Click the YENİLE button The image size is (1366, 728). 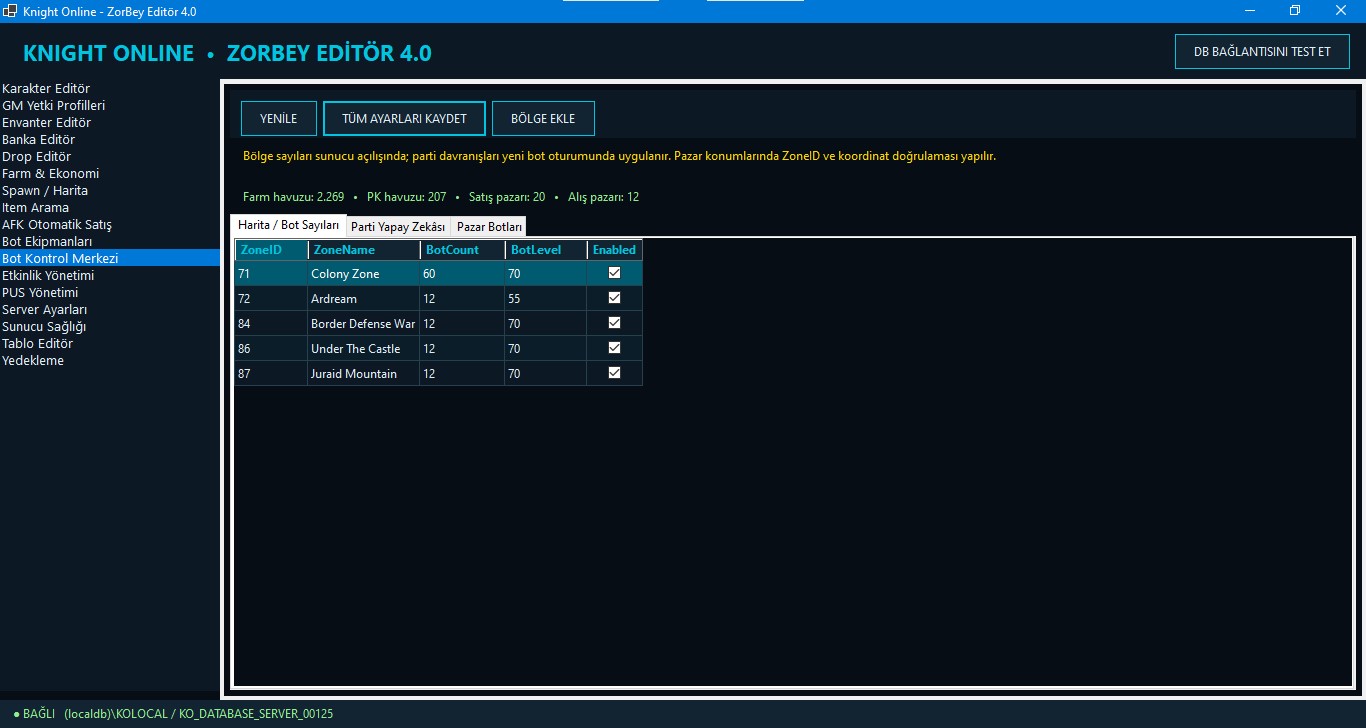tap(279, 118)
